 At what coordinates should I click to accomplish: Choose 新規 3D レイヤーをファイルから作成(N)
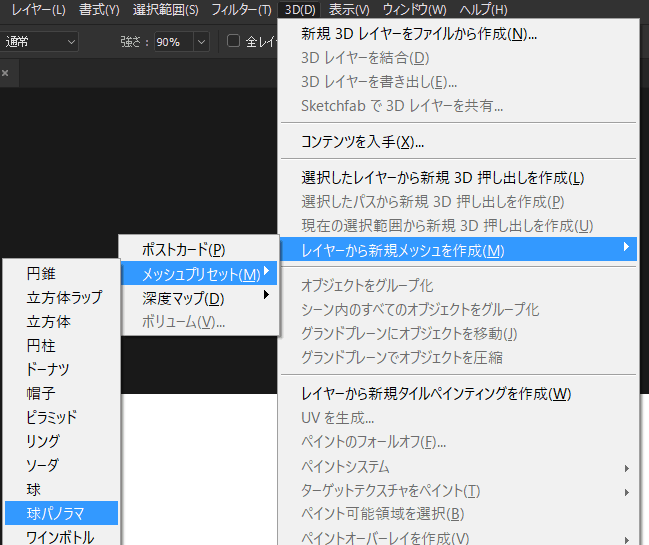[x=459, y=34]
